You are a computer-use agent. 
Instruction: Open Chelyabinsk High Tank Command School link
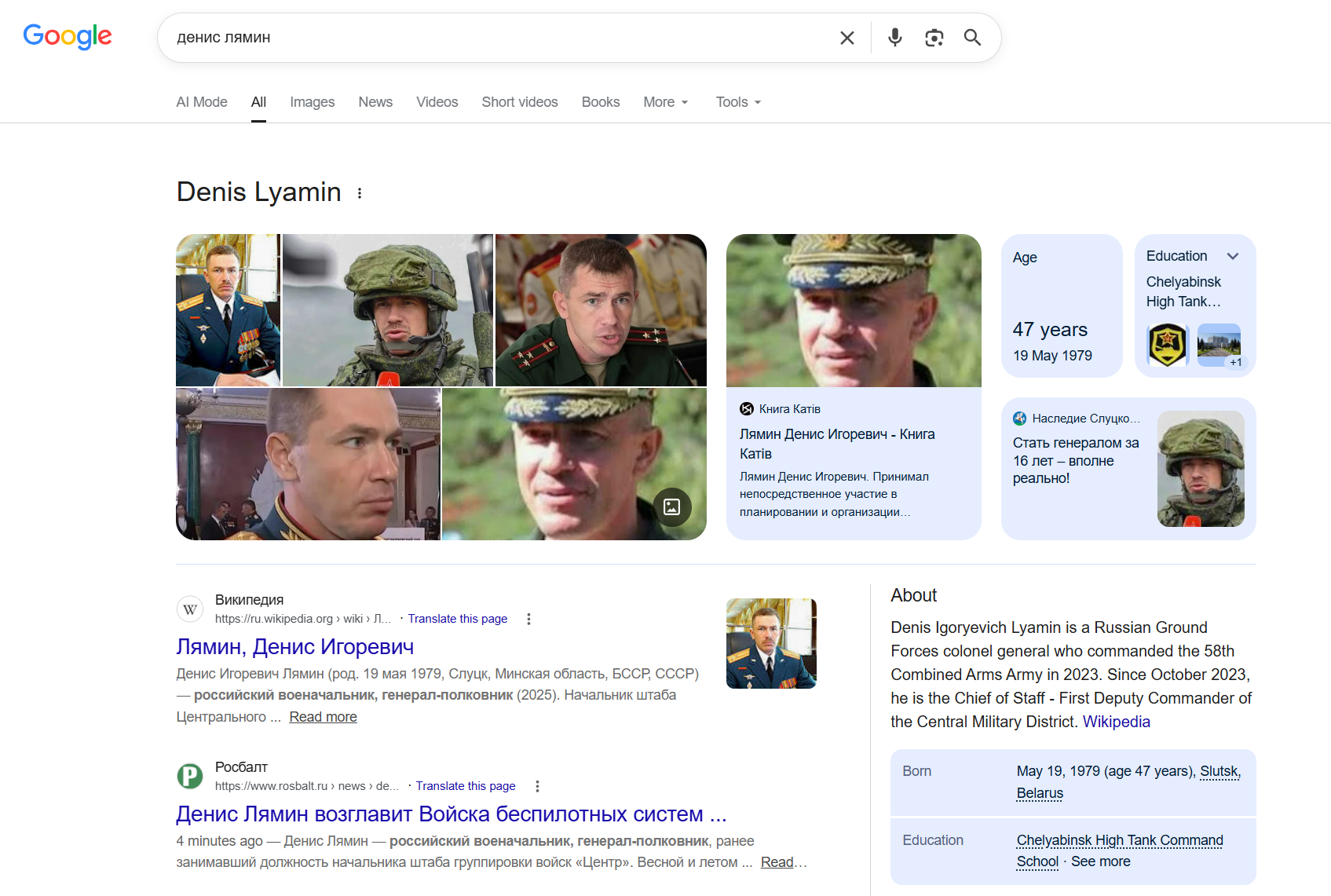coord(1120,850)
